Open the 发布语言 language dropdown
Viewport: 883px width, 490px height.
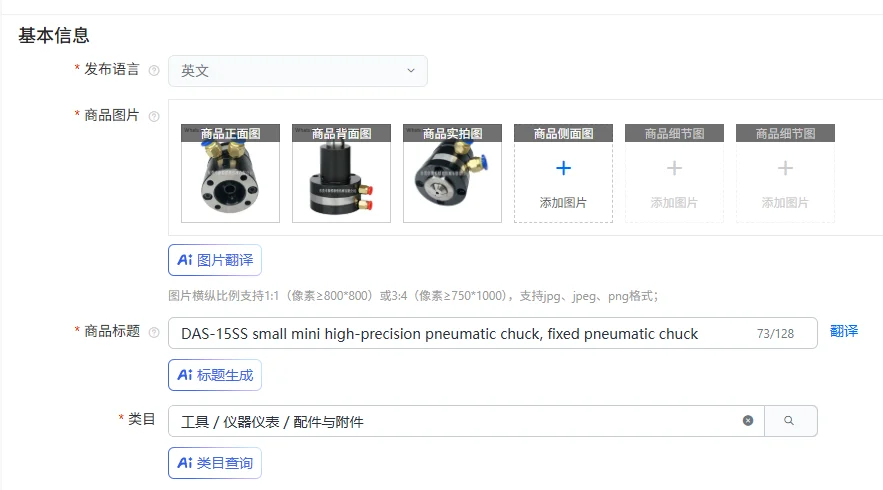[x=297, y=71]
